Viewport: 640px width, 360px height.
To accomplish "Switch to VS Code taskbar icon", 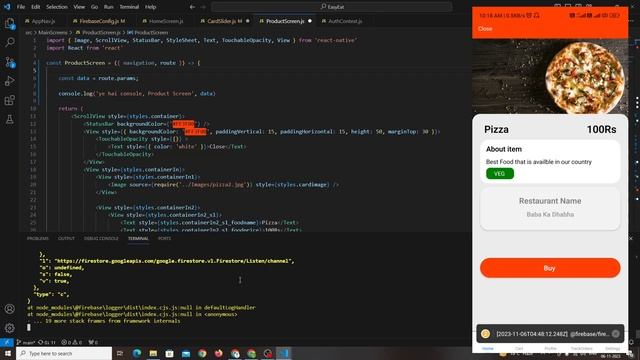I will point(284,353).
